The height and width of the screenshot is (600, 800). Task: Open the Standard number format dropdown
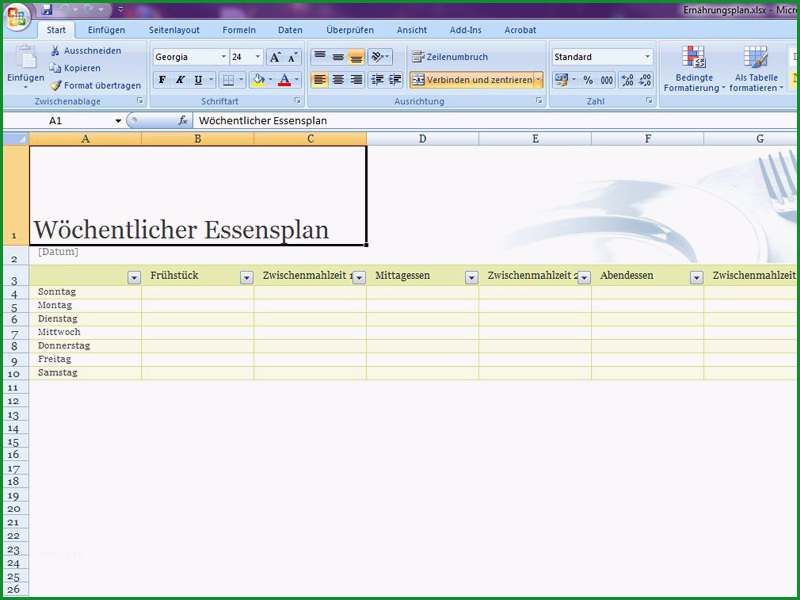[x=647, y=57]
